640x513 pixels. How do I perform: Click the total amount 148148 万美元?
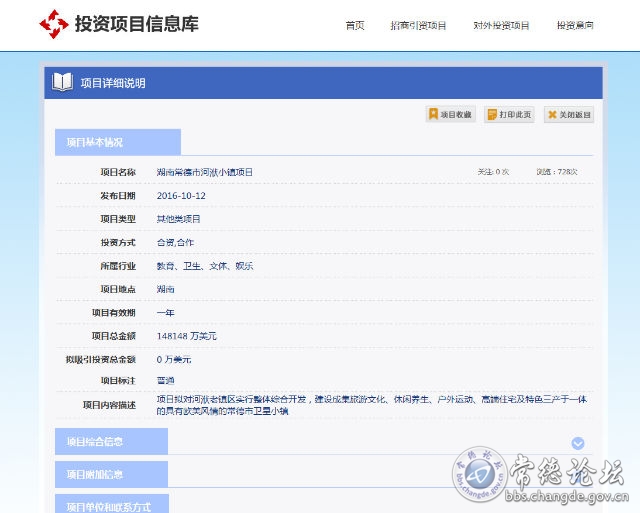[x=187, y=336]
